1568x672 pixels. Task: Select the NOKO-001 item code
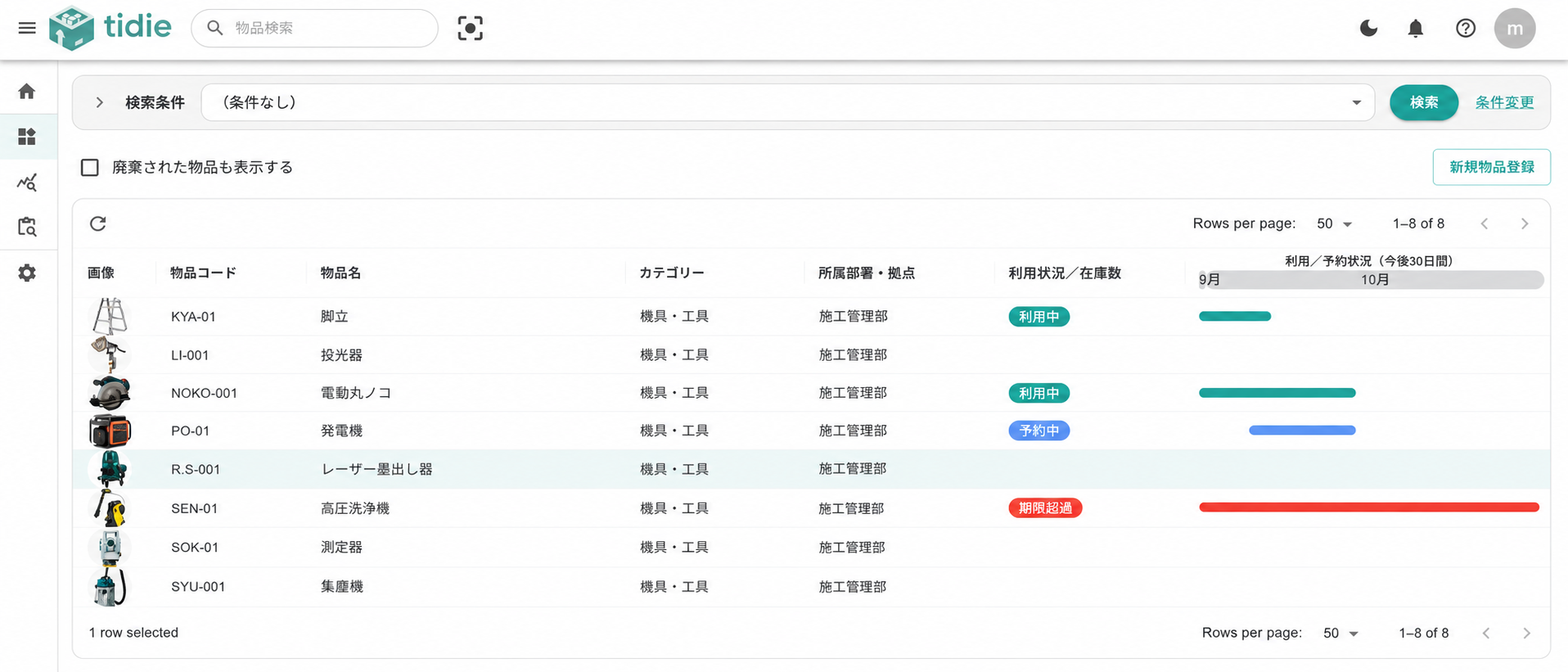(x=204, y=393)
